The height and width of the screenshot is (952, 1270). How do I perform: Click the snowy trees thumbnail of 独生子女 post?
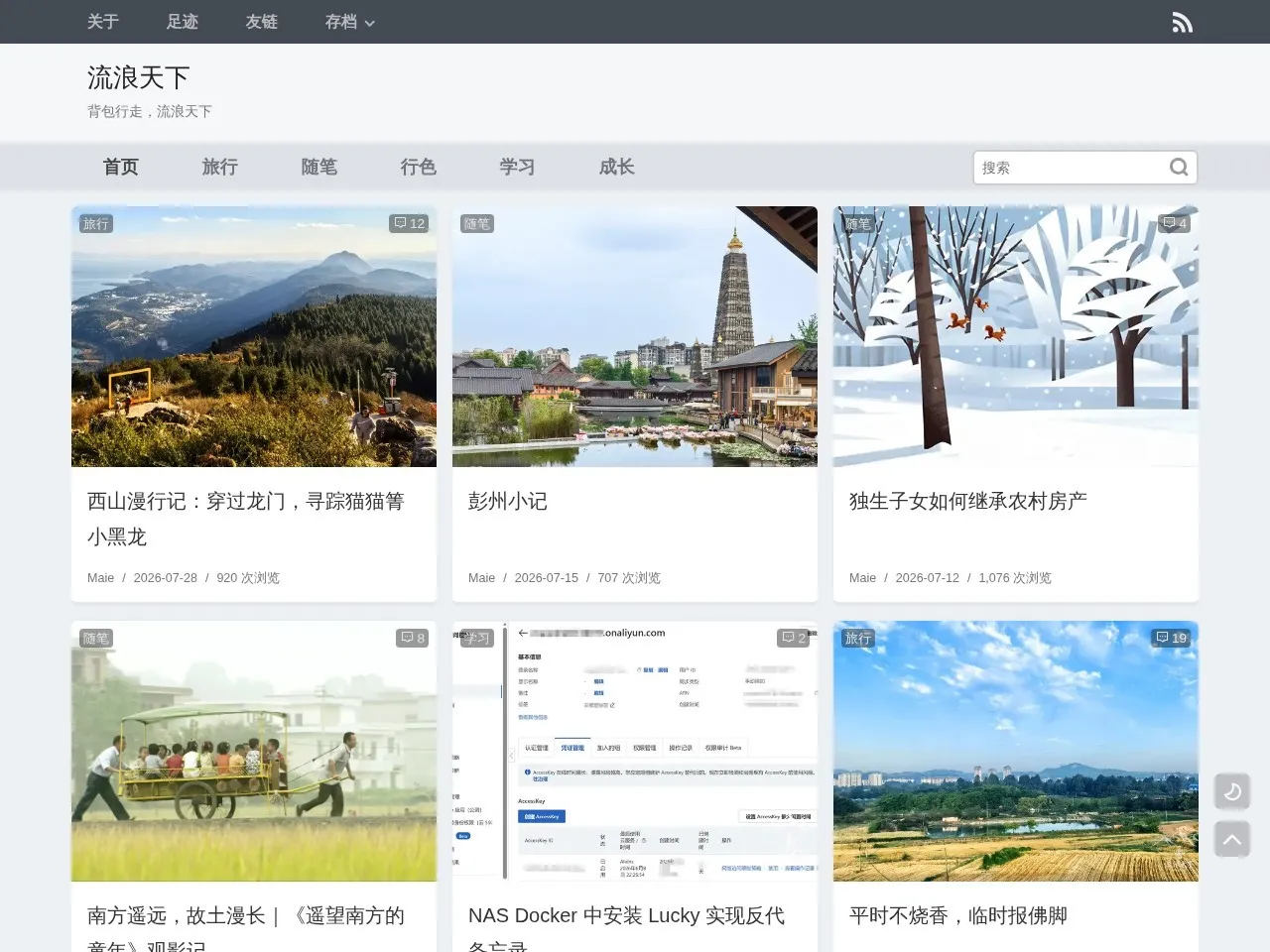[x=1016, y=336]
